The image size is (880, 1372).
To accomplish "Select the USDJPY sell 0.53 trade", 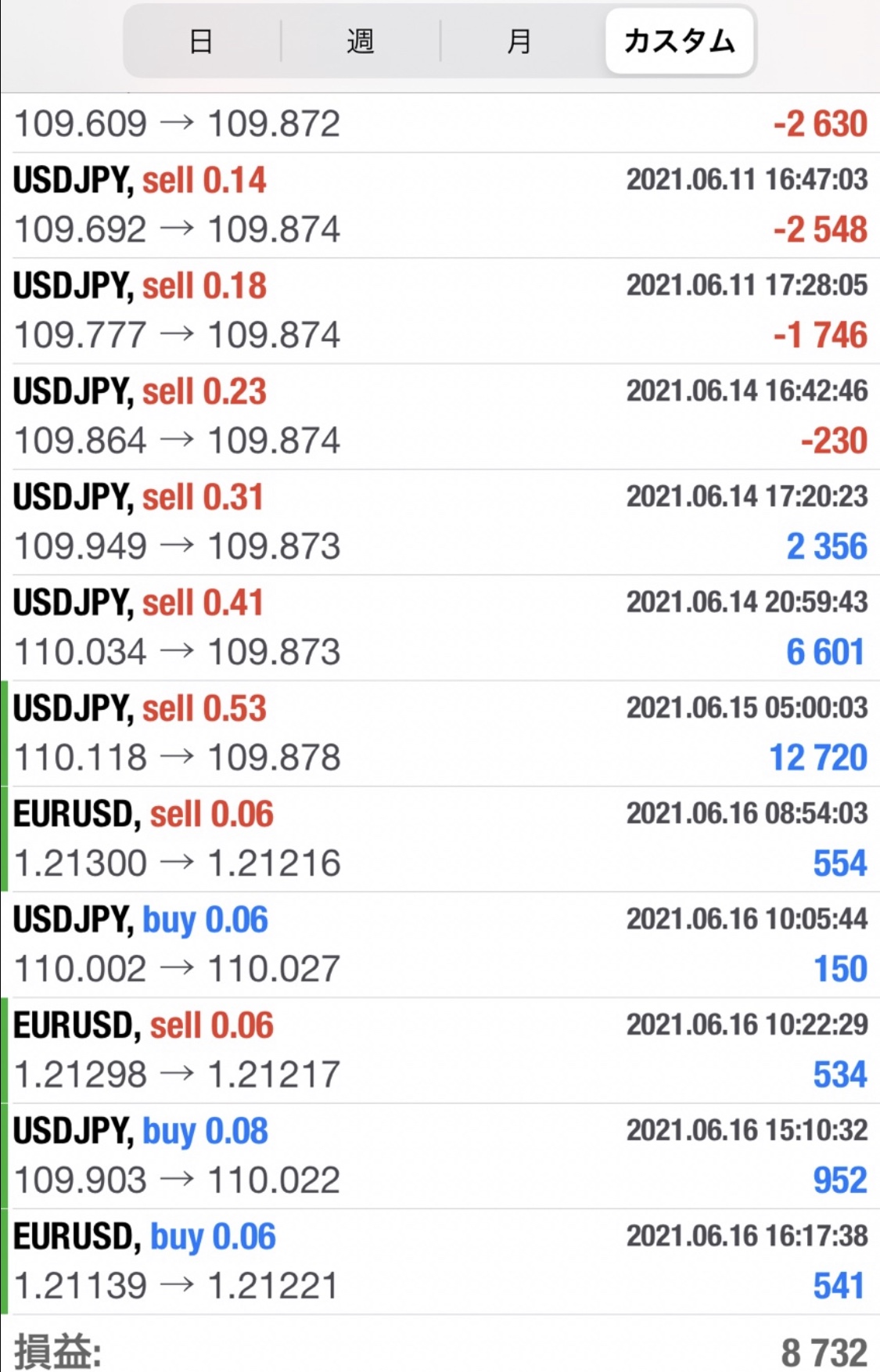I will [440, 733].
